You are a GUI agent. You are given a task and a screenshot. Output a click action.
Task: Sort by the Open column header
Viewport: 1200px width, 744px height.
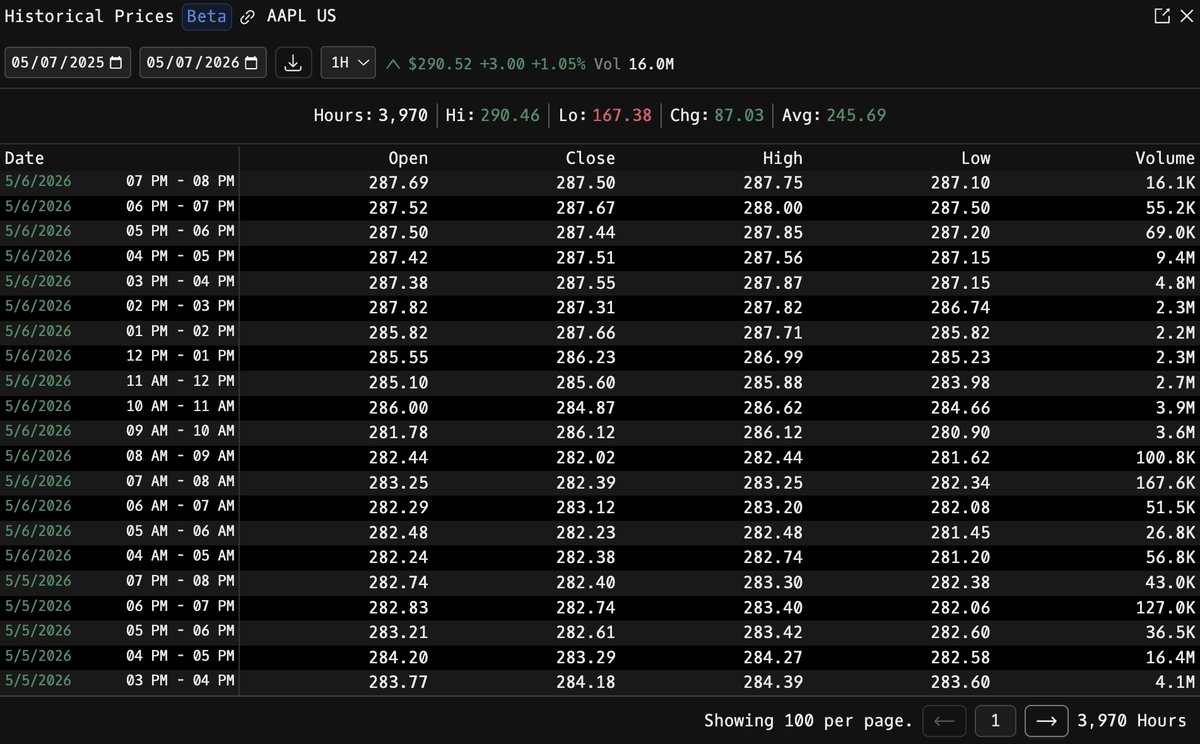[x=408, y=158]
